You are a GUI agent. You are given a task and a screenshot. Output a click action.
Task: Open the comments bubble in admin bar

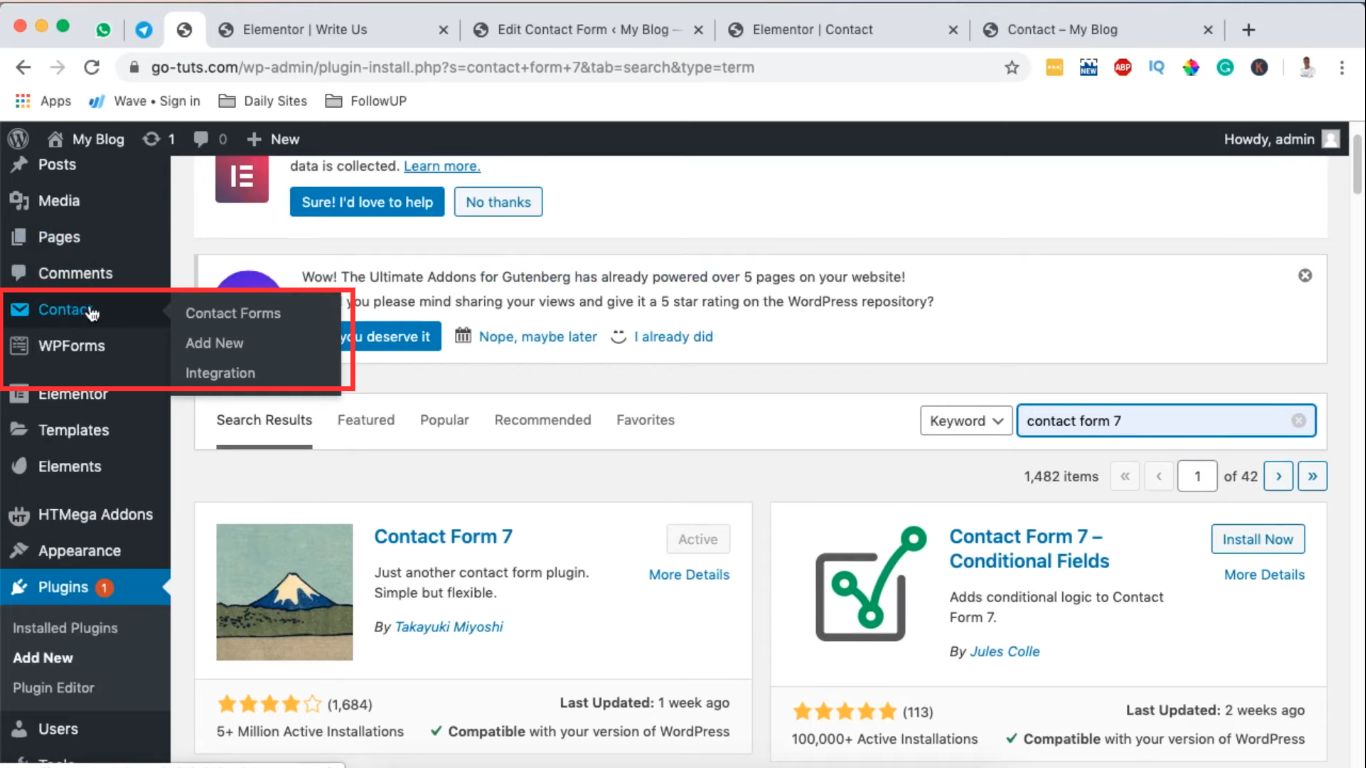tap(210, 139)
